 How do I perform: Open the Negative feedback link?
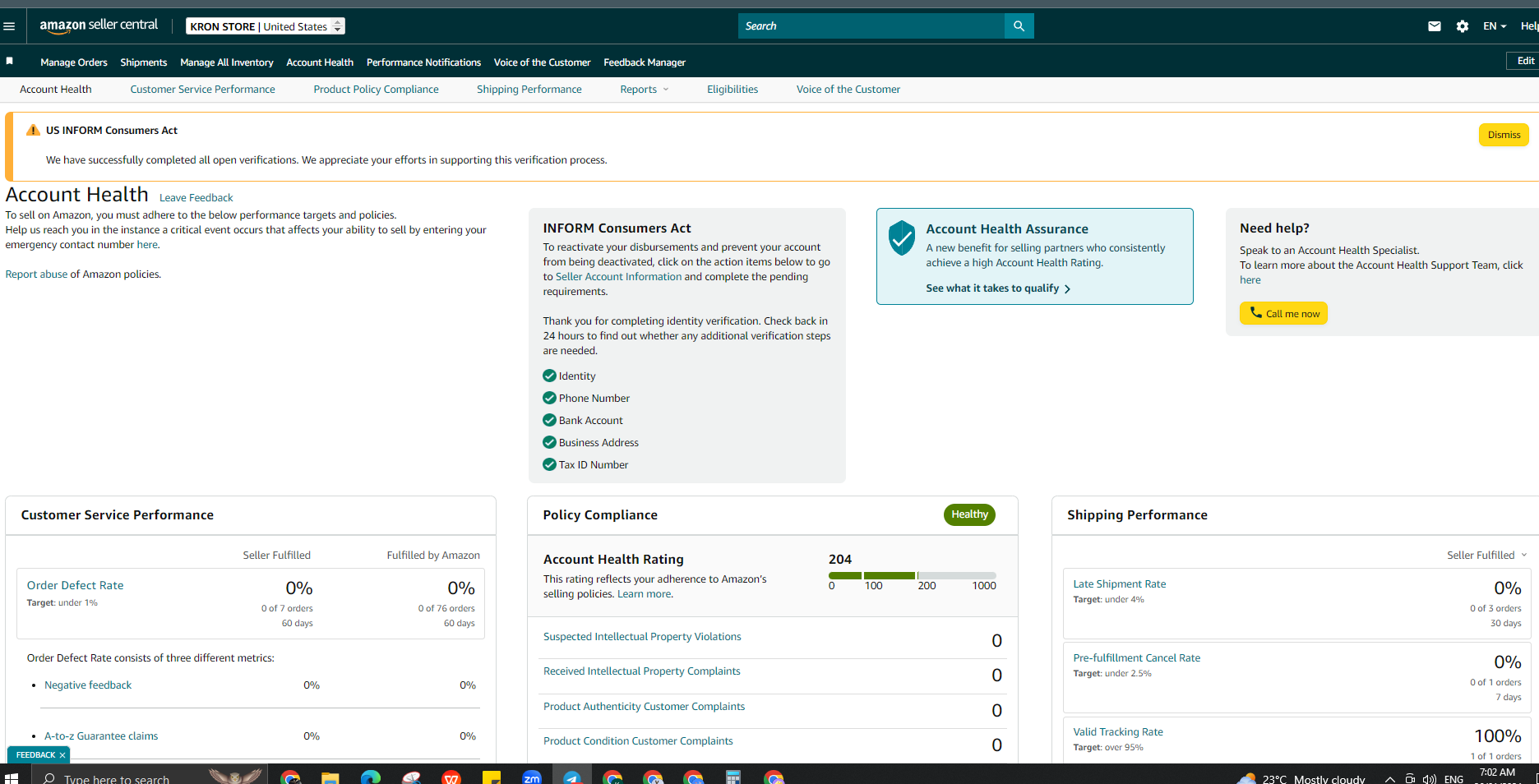[x=88, y=685]
